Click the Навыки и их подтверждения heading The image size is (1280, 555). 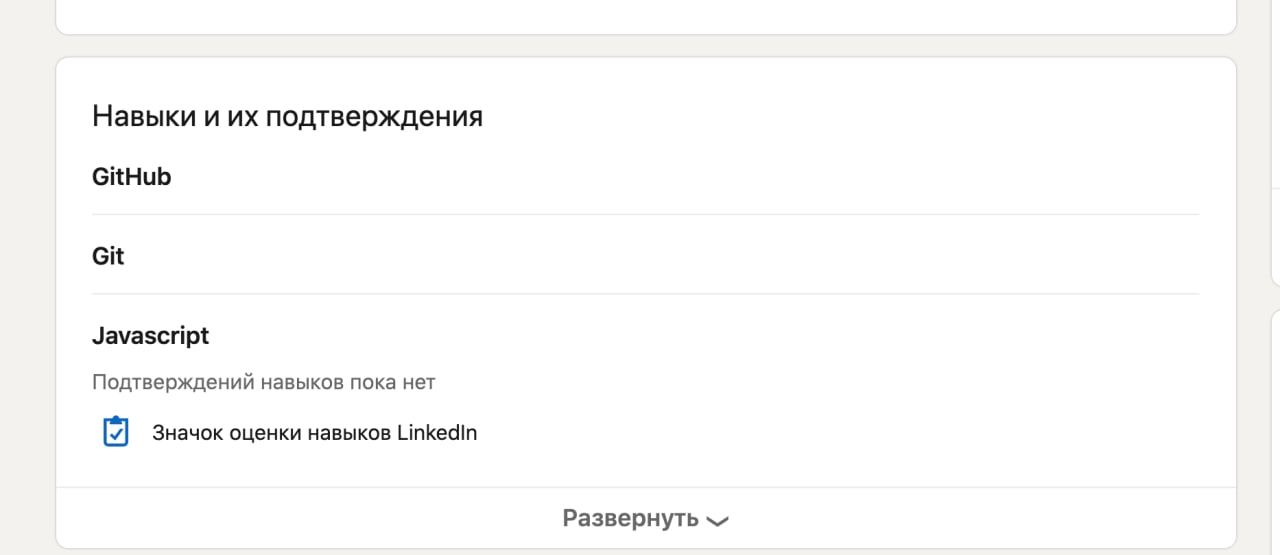pos(287,117)
